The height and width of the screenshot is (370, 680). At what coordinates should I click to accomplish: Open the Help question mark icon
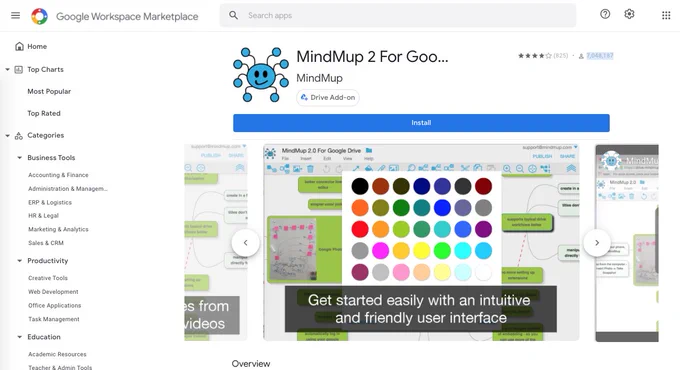click(x=605, y=14)
